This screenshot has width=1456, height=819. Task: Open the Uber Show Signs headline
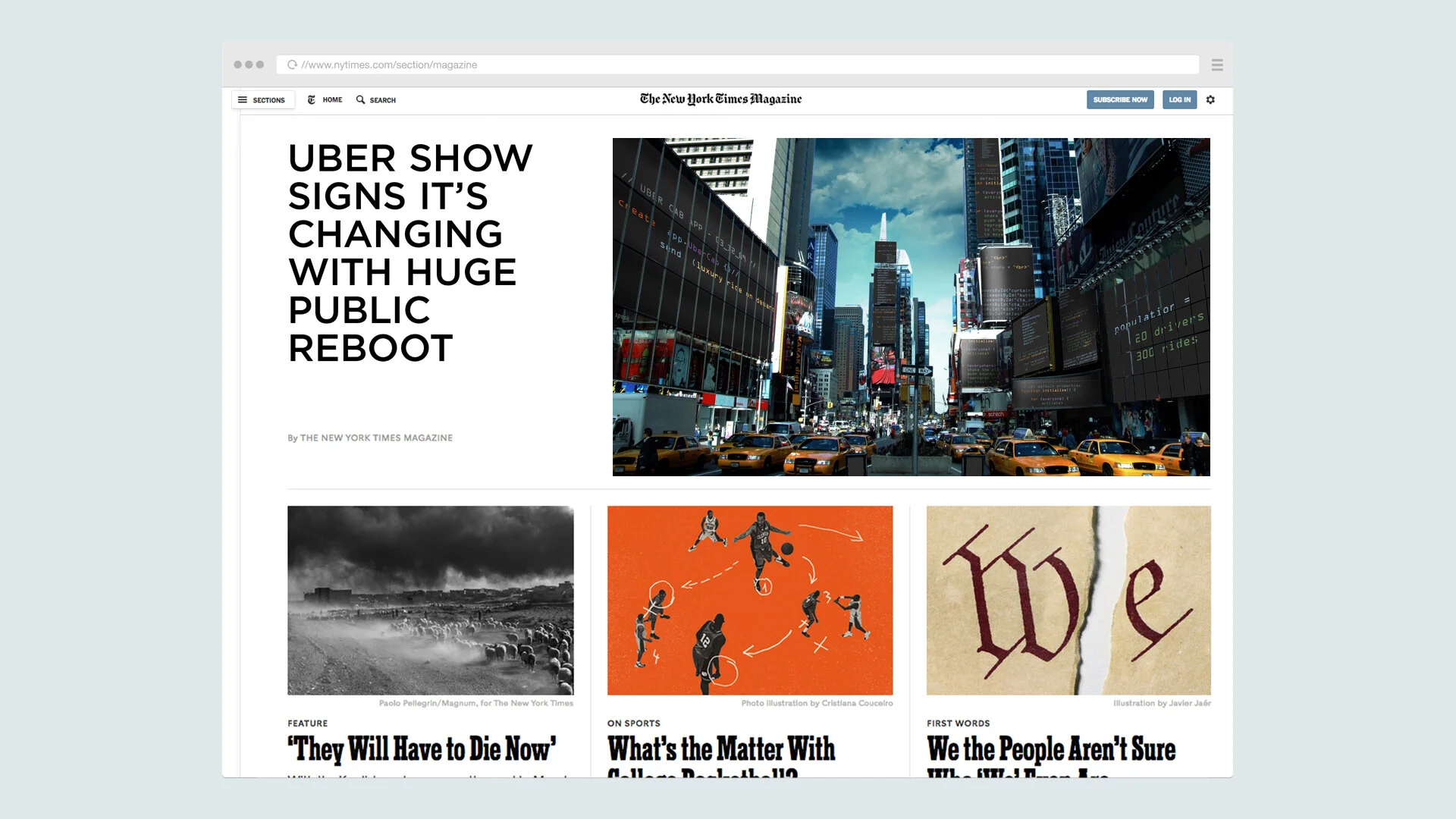tap(409, 253)
